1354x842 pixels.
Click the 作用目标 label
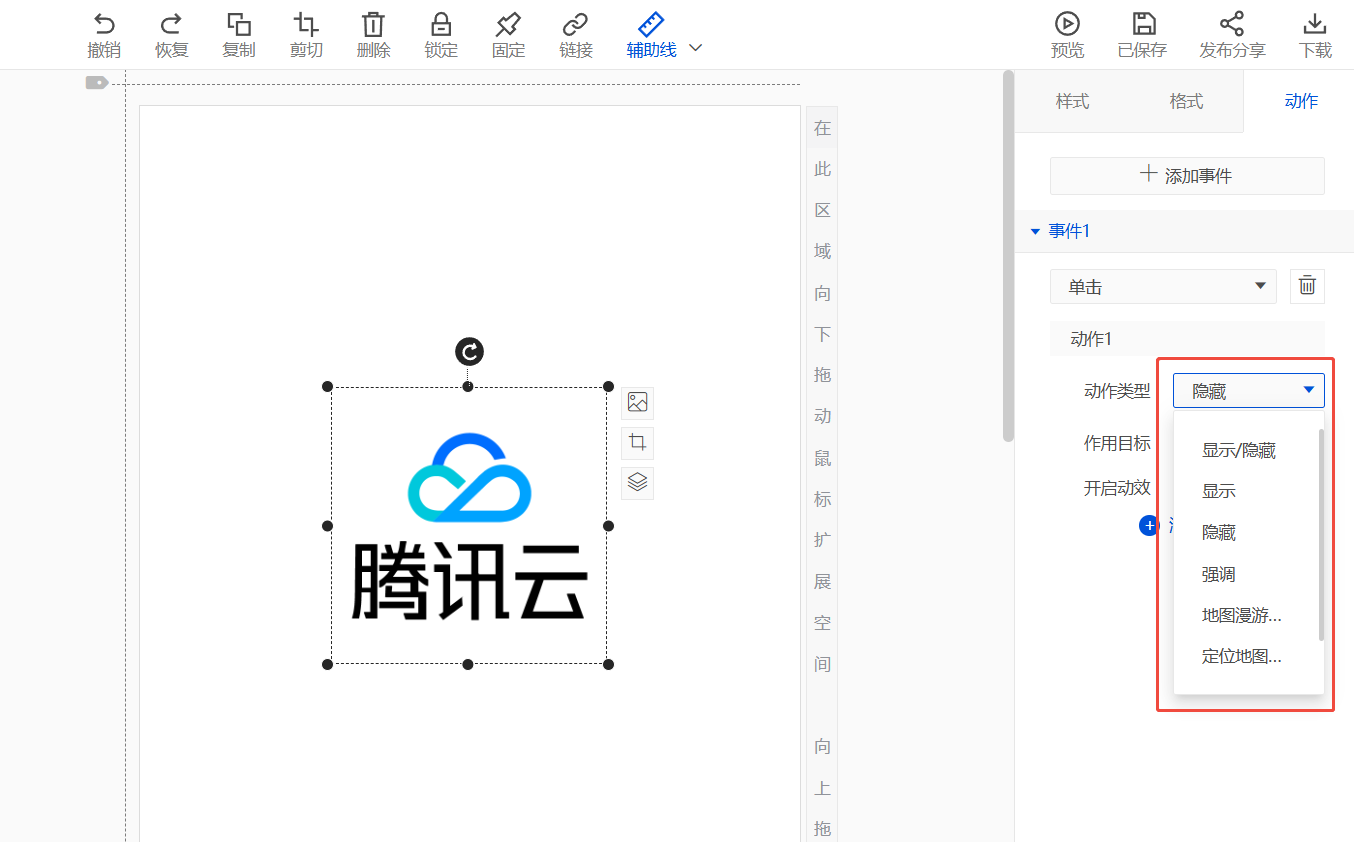(x=1117, y=443)
